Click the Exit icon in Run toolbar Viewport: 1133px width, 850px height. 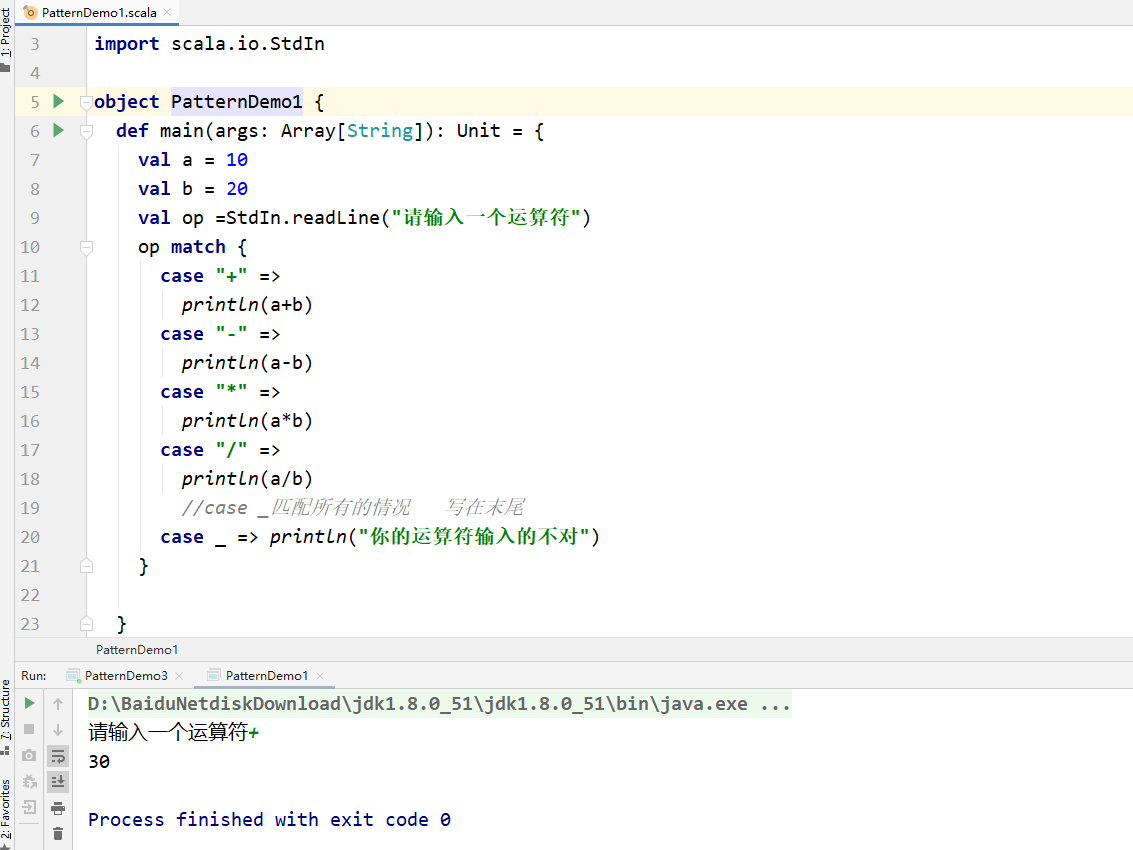pos(29,807)
